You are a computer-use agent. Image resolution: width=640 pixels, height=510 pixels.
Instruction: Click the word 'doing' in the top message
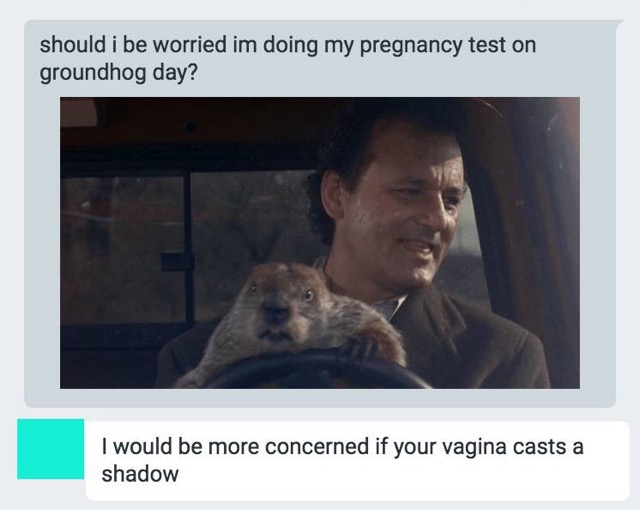290,46
